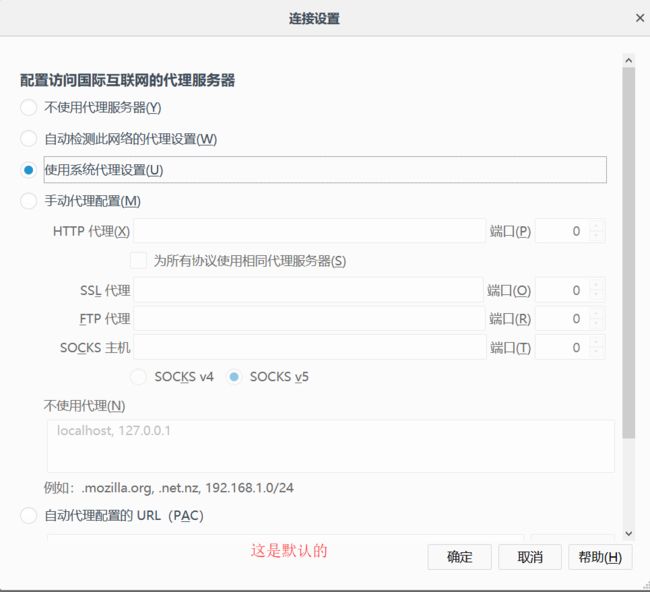Select the SOCKS v4 radio button
The height and width of the screenshot is (592, 650).
point(139,377)
